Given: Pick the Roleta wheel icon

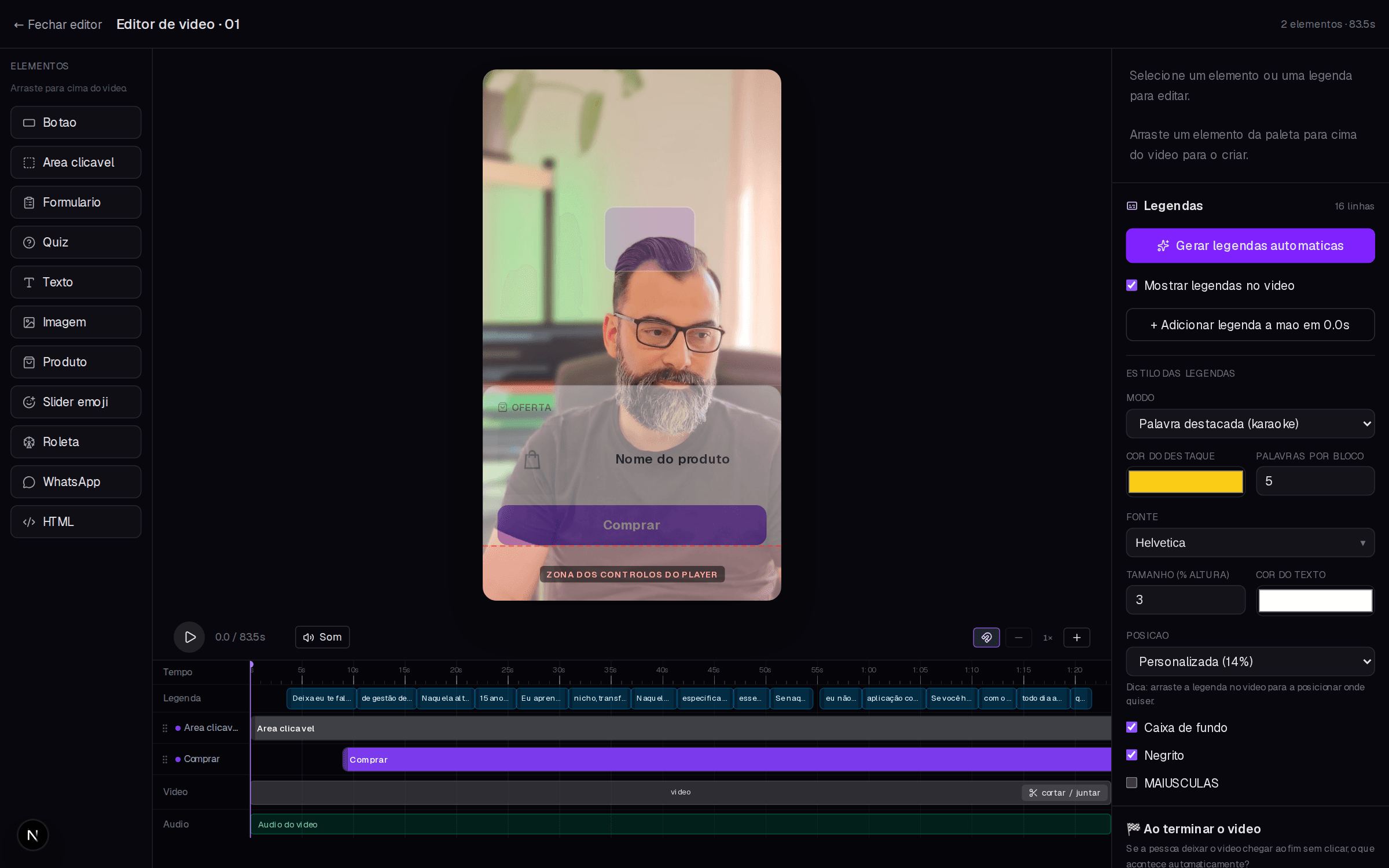Looking at the screenshot, I should (29, 442).
